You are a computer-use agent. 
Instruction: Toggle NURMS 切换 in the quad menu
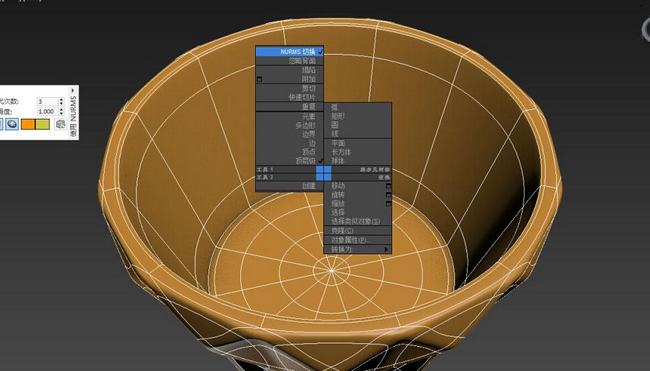289,51
